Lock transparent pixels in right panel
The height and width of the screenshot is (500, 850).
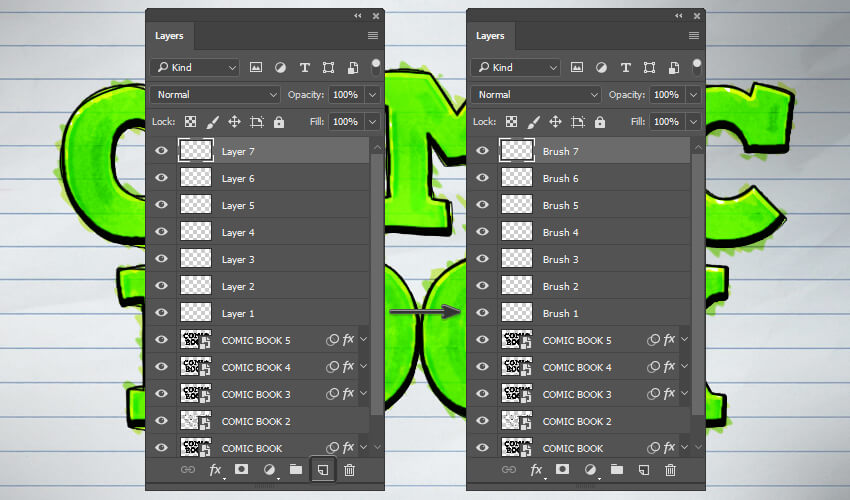coord(511,121)
